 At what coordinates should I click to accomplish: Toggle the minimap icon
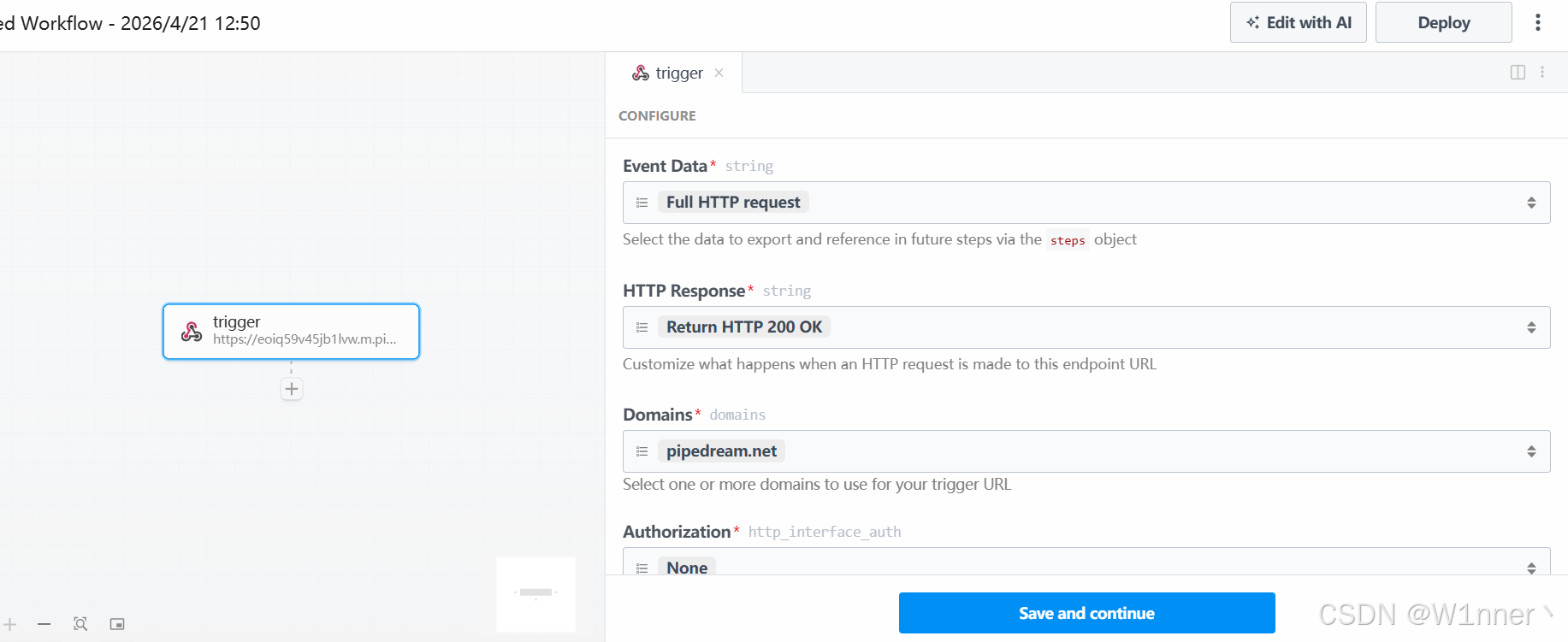click(x=117, y=624)
